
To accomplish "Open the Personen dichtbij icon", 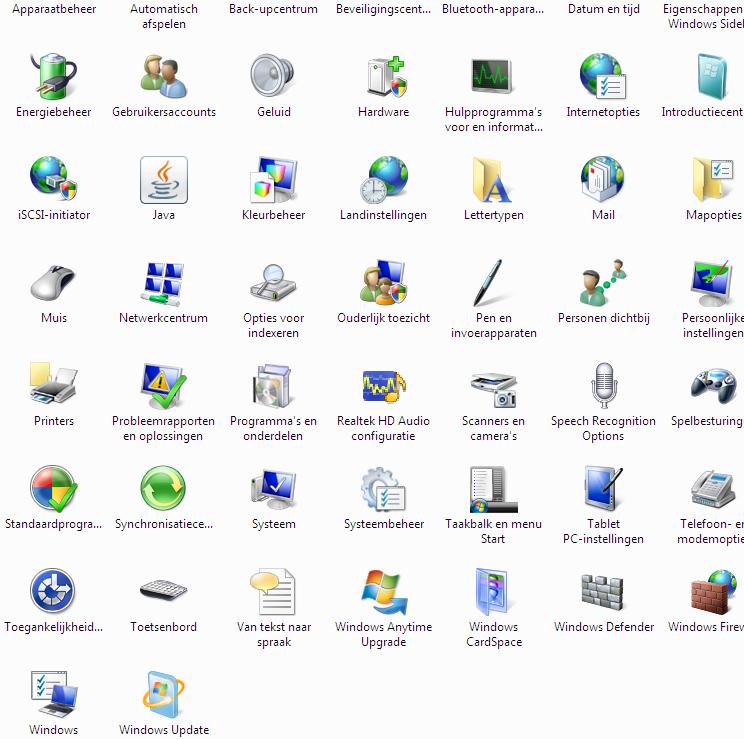I will (x=603, y=282).
